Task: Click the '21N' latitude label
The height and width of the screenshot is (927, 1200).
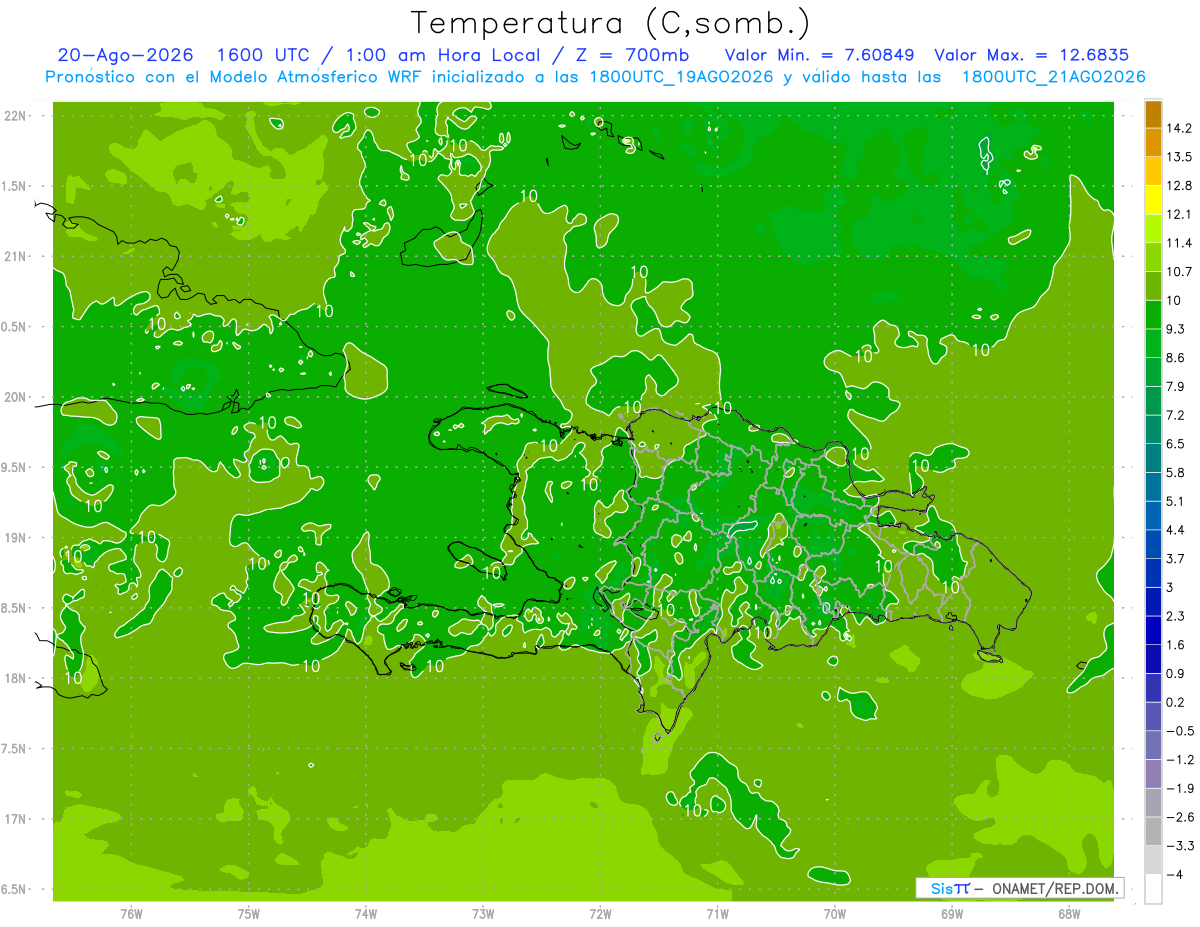Action: click(17, 256)
